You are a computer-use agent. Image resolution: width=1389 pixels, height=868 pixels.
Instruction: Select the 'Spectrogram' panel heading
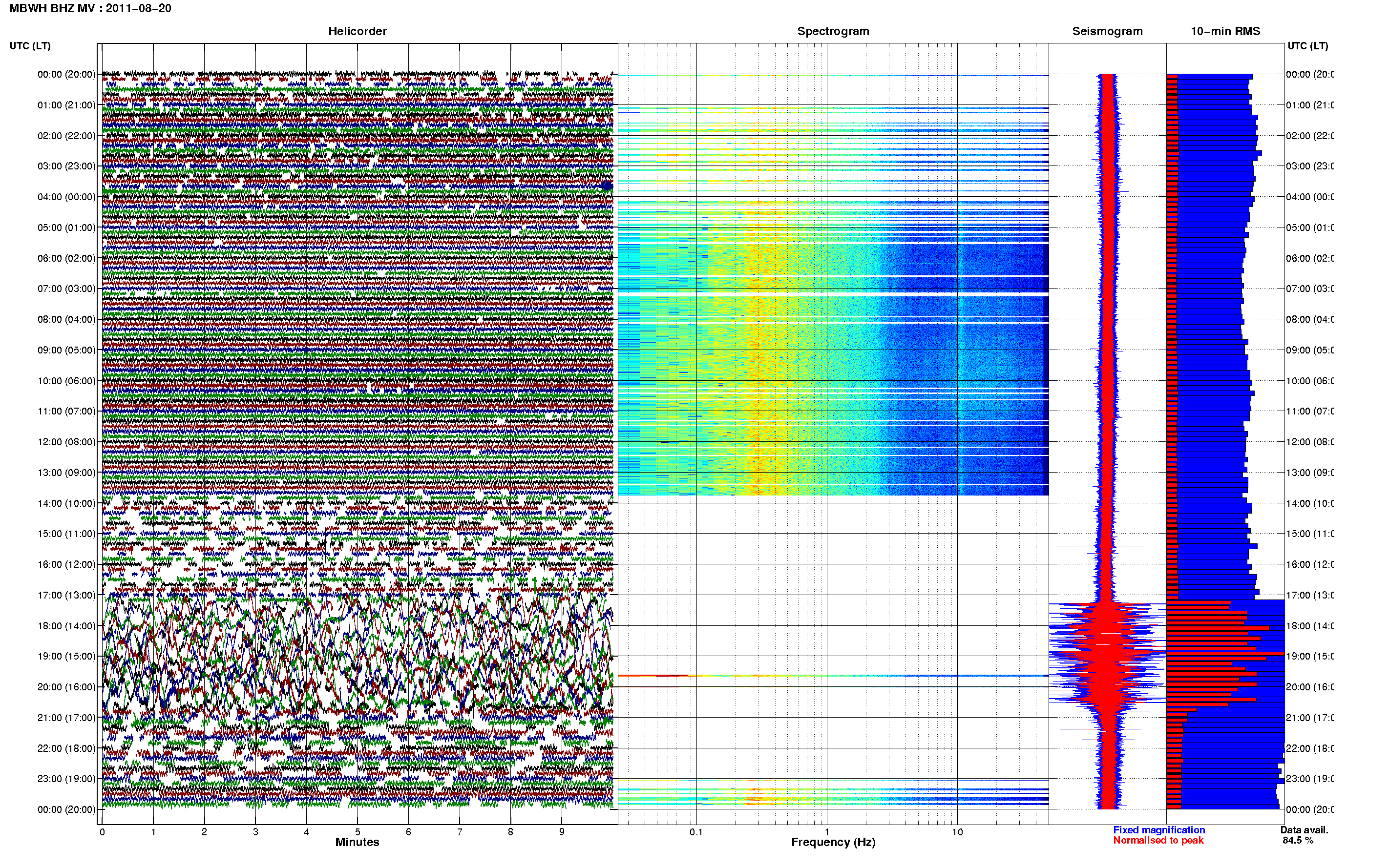pyautogui.click(x=833, y=31)
